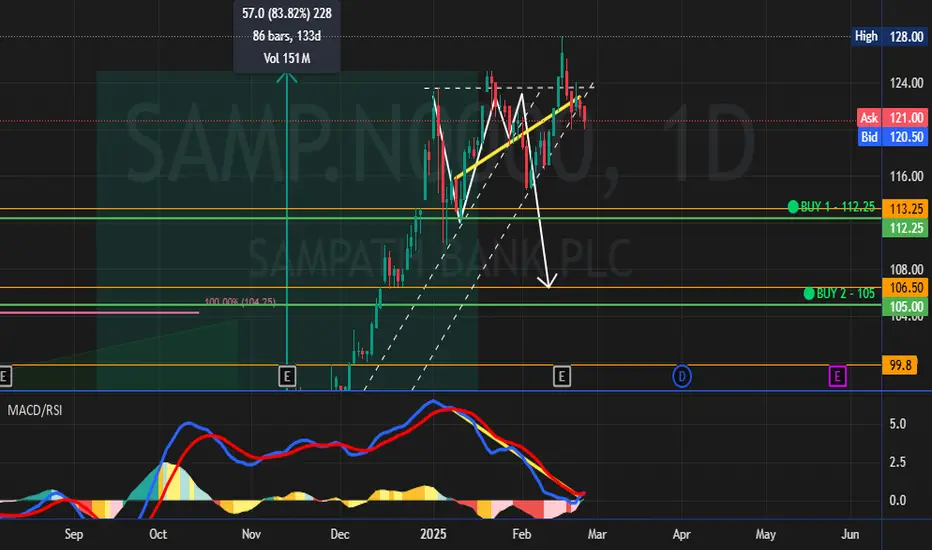Click the Mar label on time axis

tap(597, 534)
